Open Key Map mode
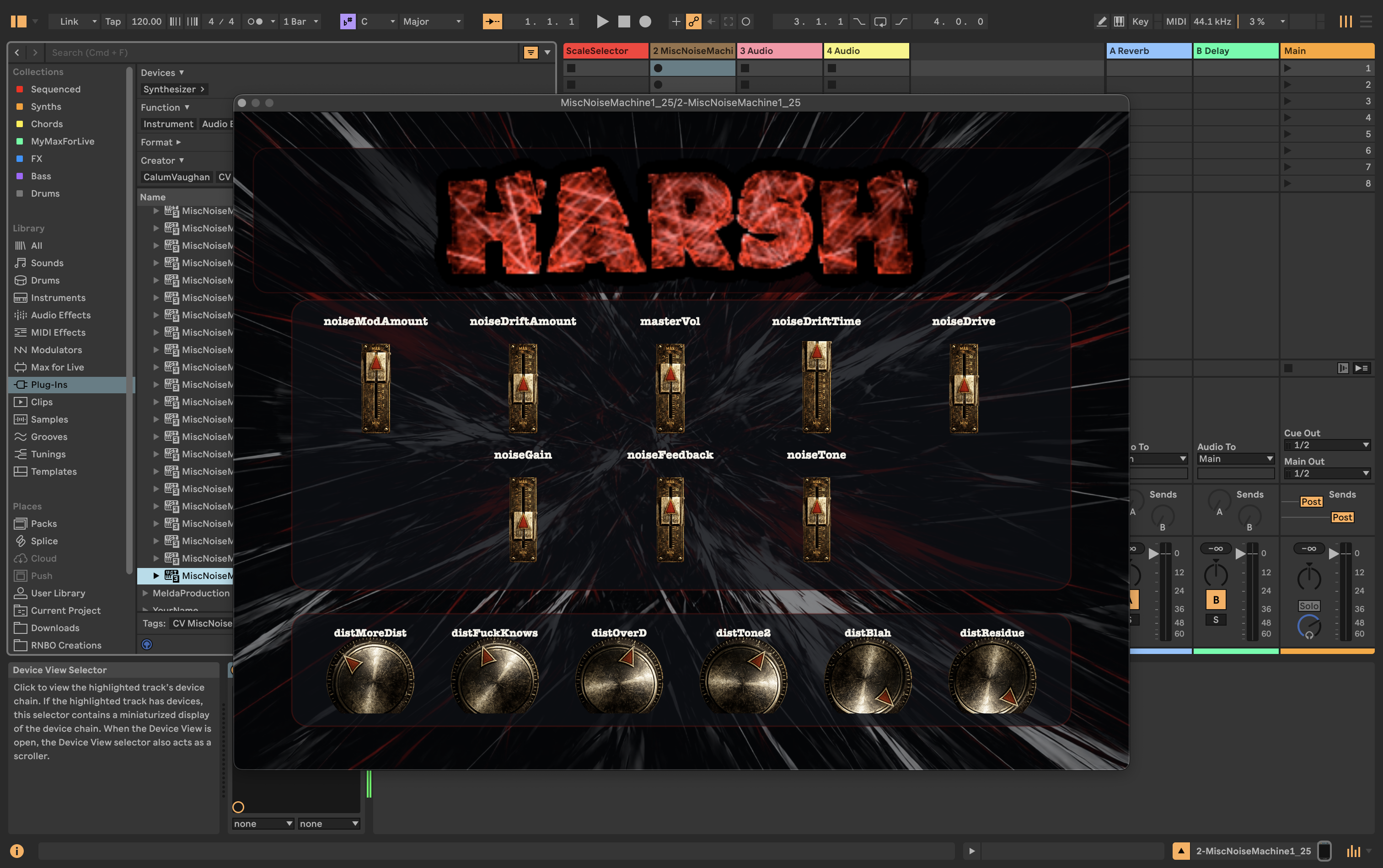This screenshot has width=1383, height=868. point(1140,22)
